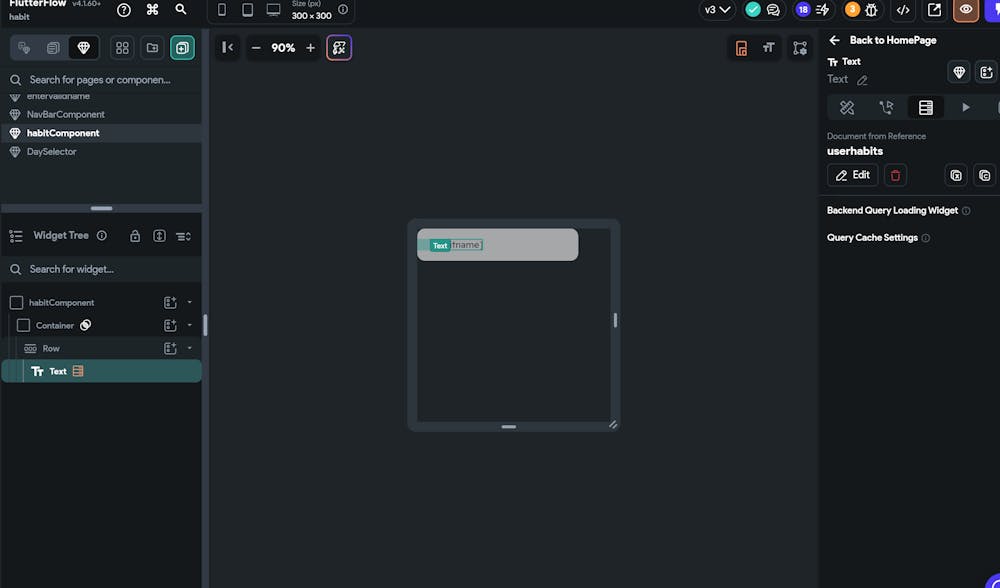Open the comments chat icon
The height and width of the screenshot is (588, 1000).
pos(773,10)
